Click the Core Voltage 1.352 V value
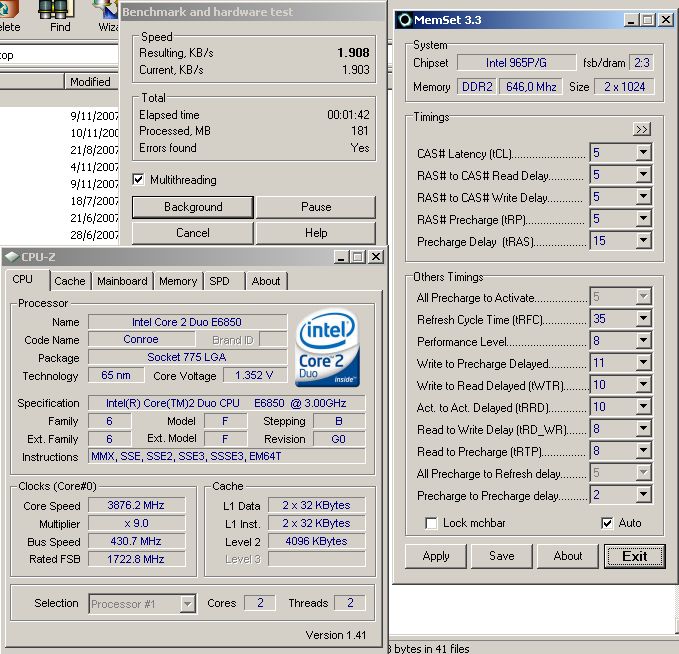Viewport: 679px width, 654px height. point(255,375)
